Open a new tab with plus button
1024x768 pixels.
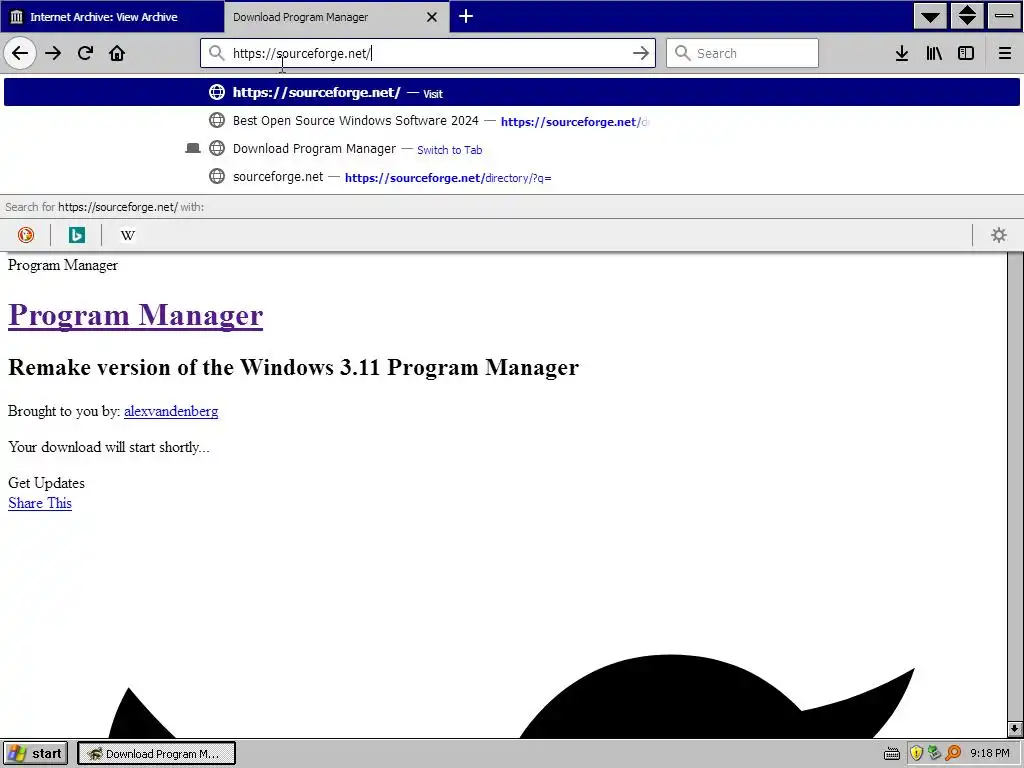466,16
